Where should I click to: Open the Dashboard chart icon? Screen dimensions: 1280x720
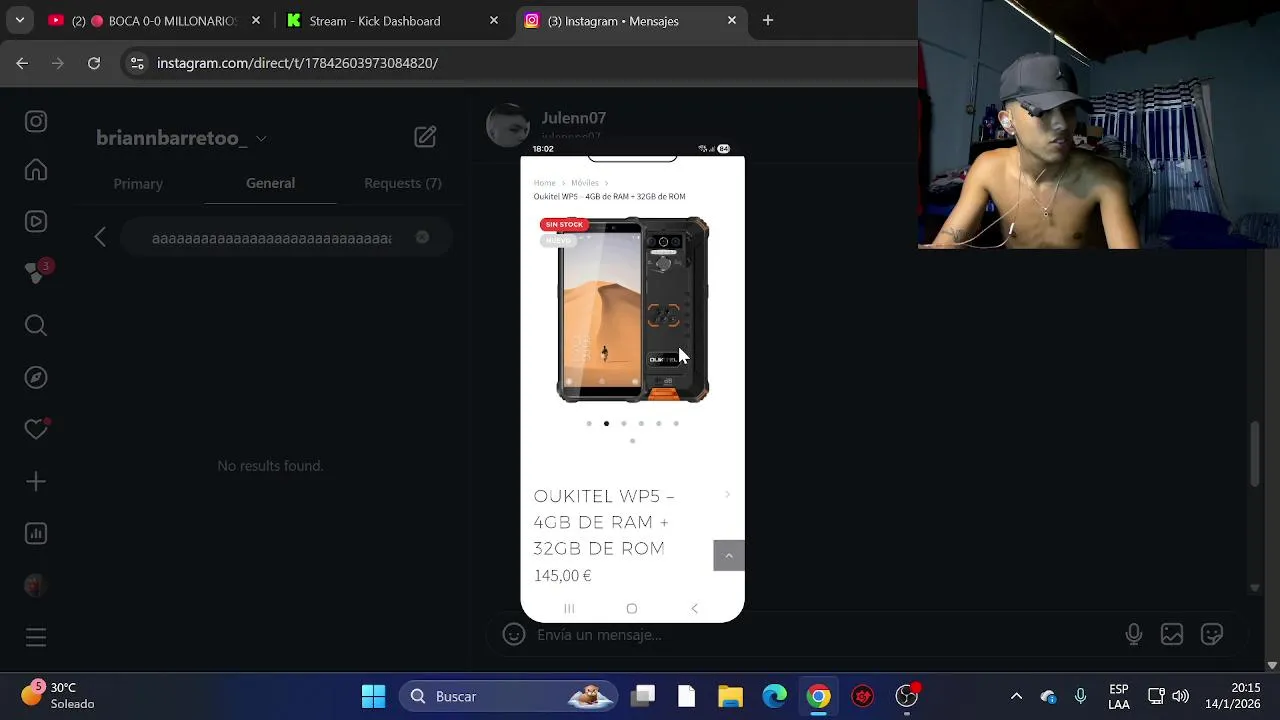pyautogui.click(x=36, y=534)
